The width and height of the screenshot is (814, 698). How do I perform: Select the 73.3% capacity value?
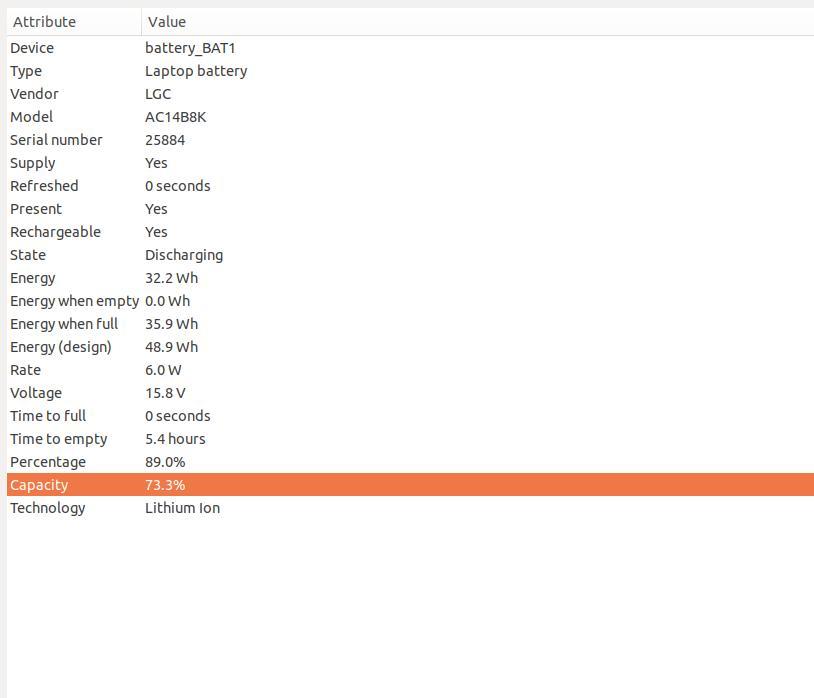pyautogui.click(x=165, y=485)
